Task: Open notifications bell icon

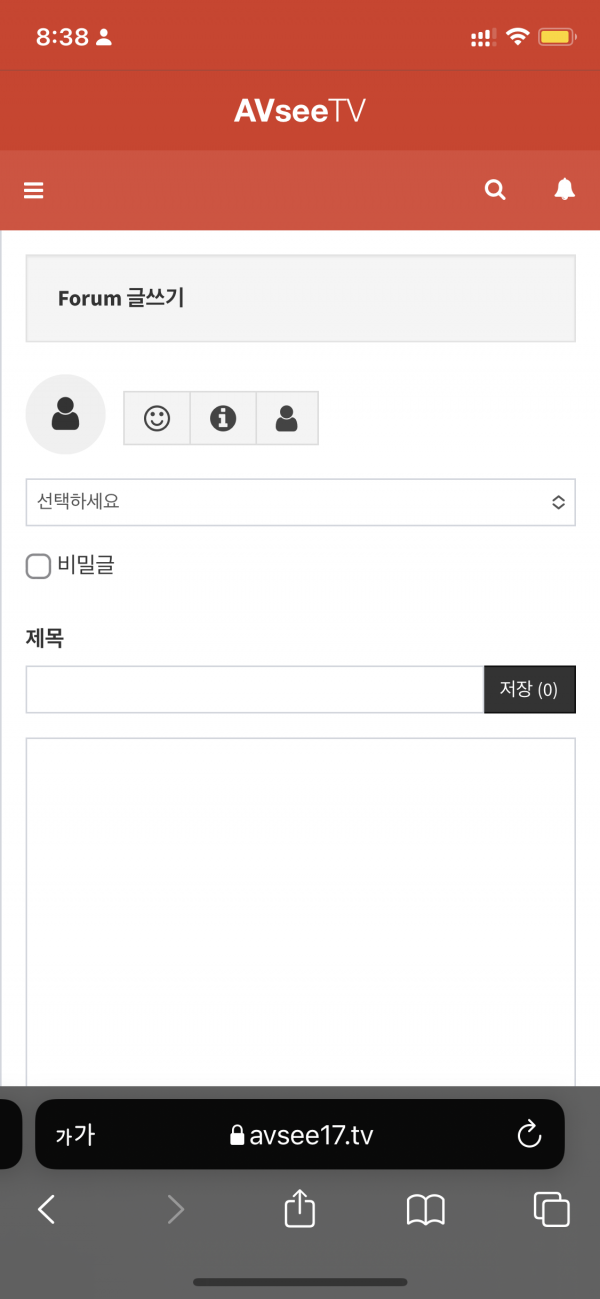Action: click(x=565, y=189)
